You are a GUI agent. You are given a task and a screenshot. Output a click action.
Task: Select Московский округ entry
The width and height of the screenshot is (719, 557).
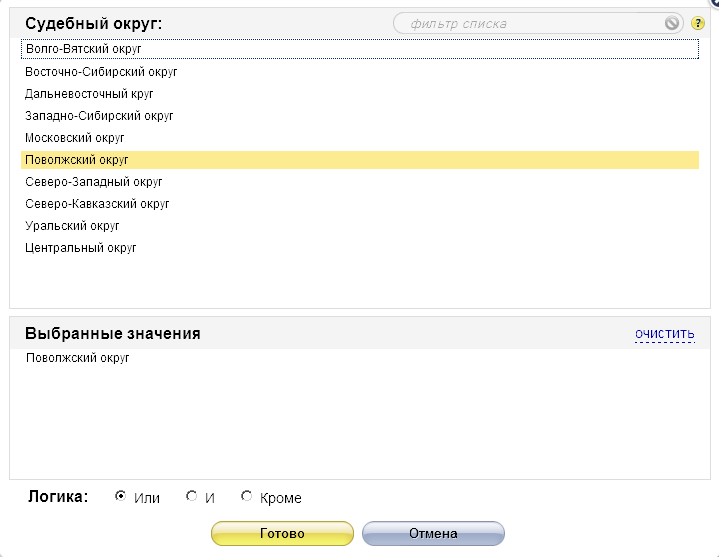coord(360,138)
